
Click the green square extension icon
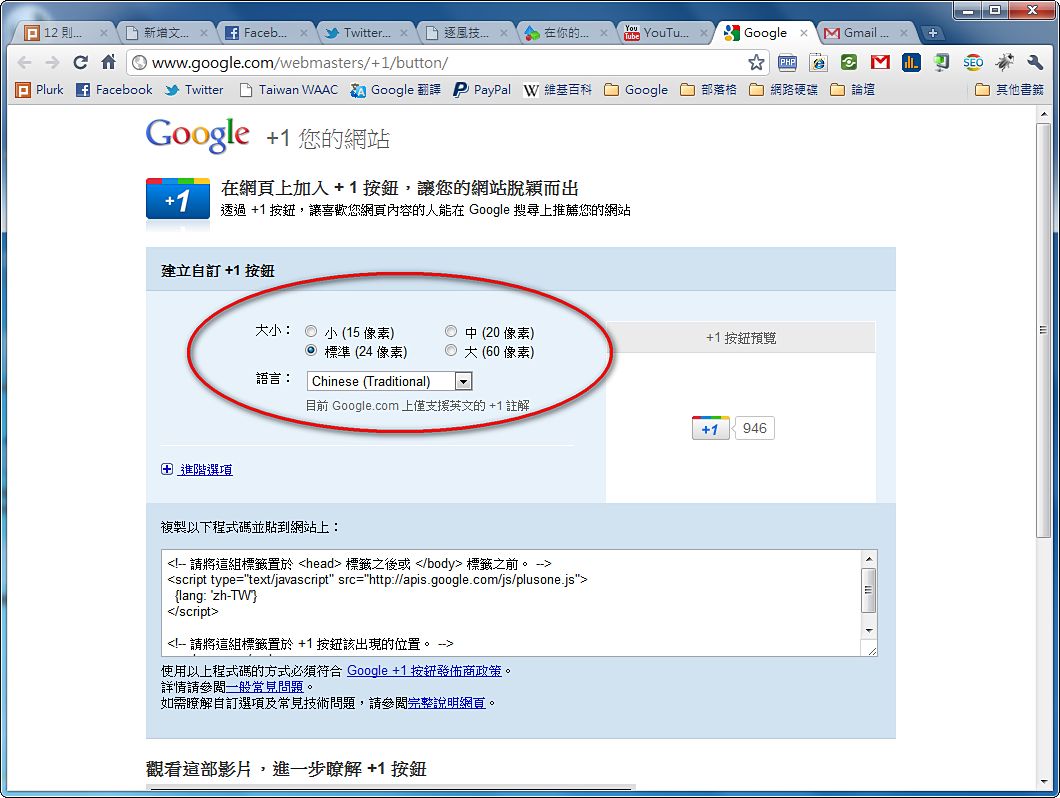(849, 63)
